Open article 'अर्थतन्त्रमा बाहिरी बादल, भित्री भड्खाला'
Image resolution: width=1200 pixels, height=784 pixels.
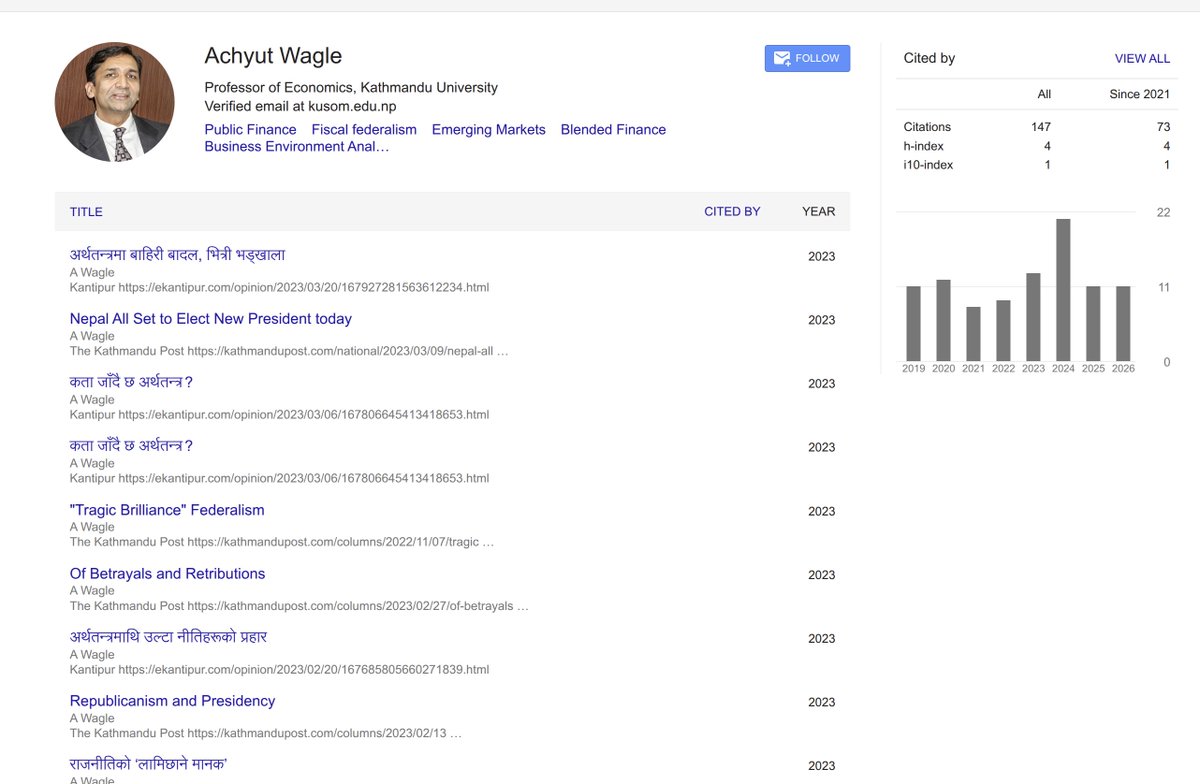[178, 255]
